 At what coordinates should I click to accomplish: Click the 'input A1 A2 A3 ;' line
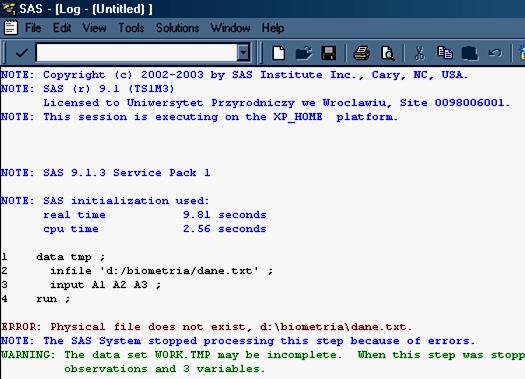[x=105, y=285]
